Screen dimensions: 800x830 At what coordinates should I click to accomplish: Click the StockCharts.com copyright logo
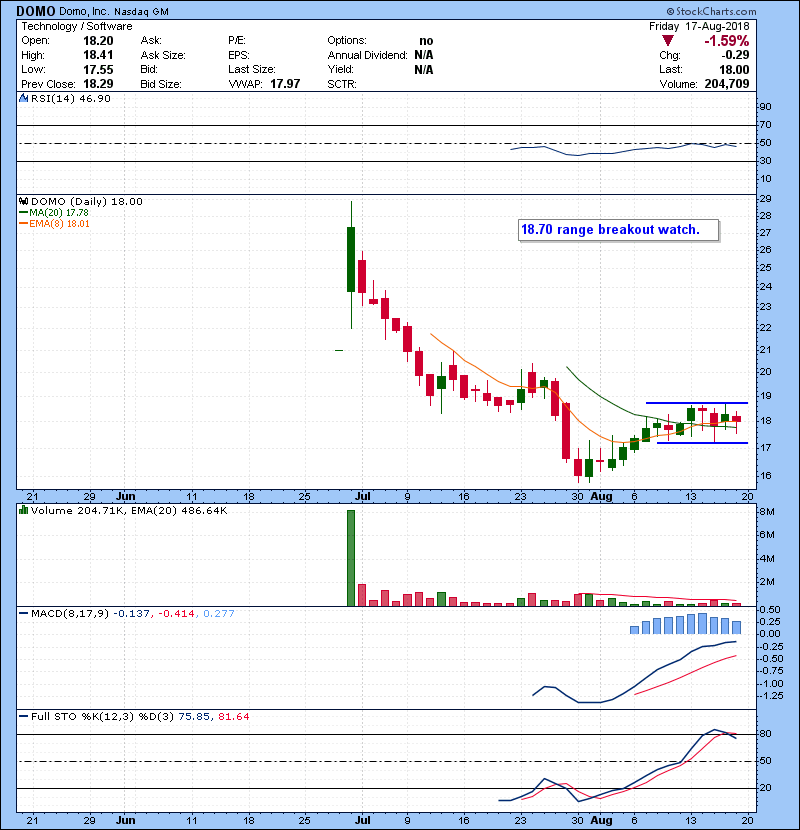[712, 11]
